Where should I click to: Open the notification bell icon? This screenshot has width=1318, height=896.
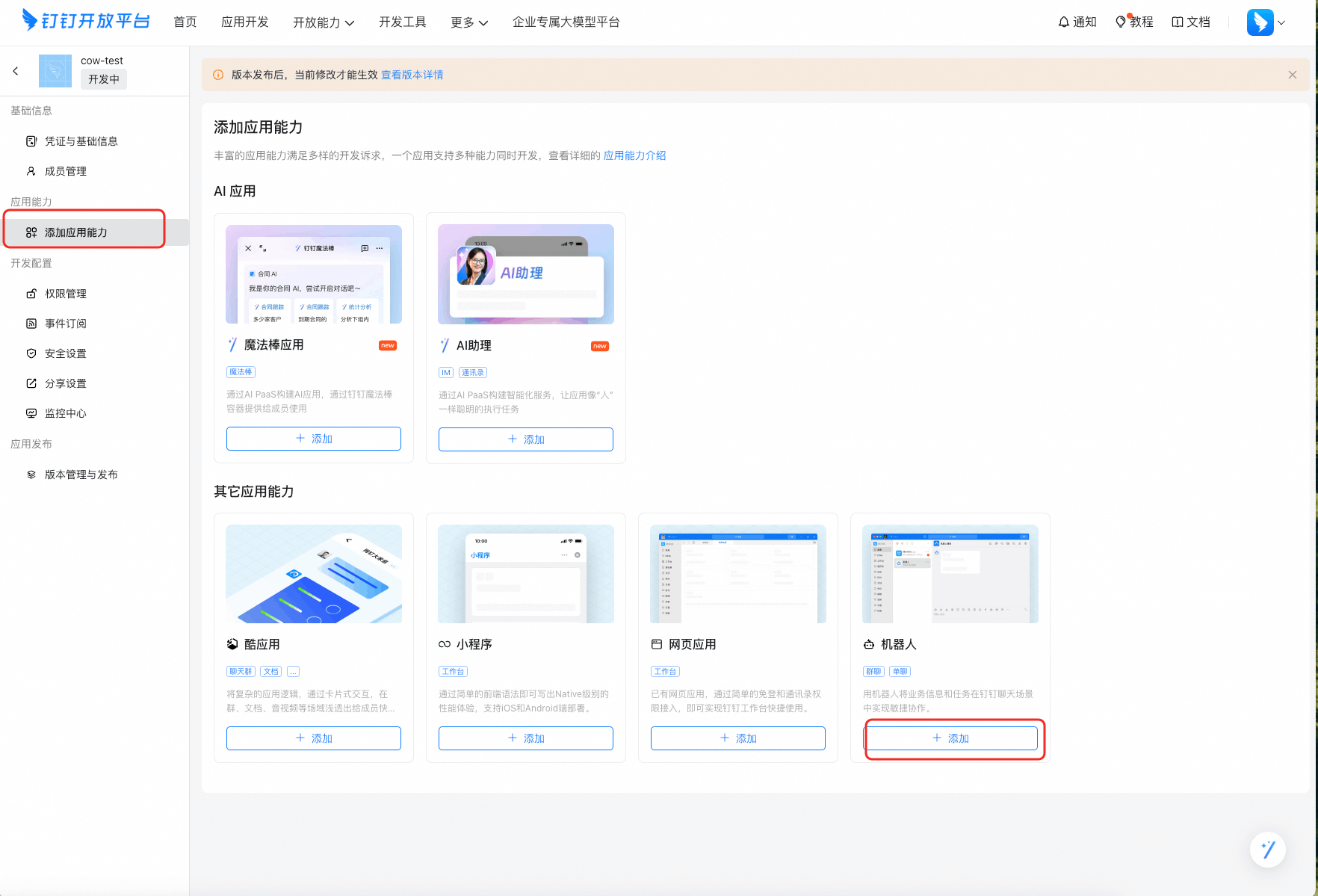pyautogui.click(x=1063, y=22)
